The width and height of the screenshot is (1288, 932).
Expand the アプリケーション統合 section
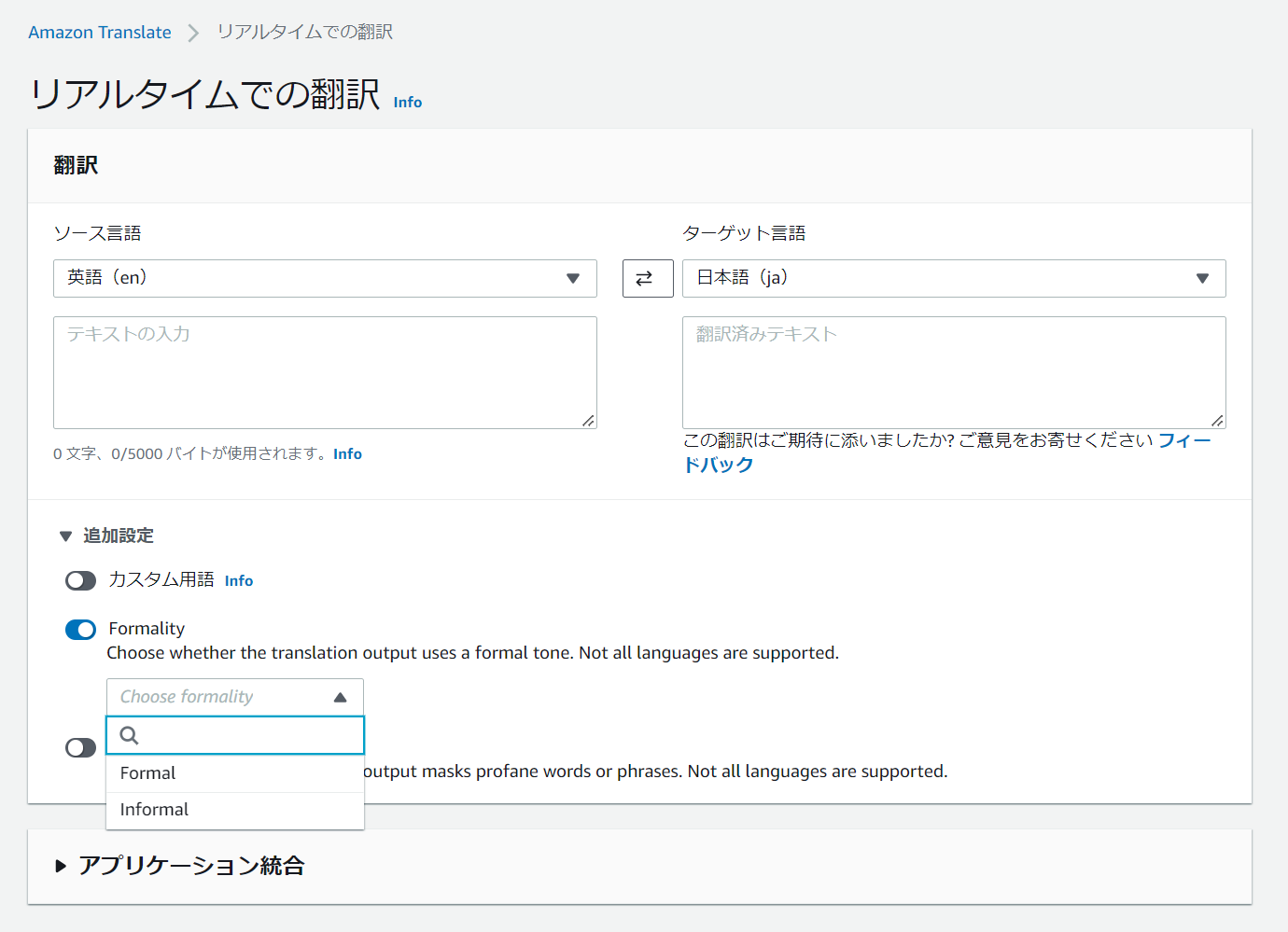62,866
